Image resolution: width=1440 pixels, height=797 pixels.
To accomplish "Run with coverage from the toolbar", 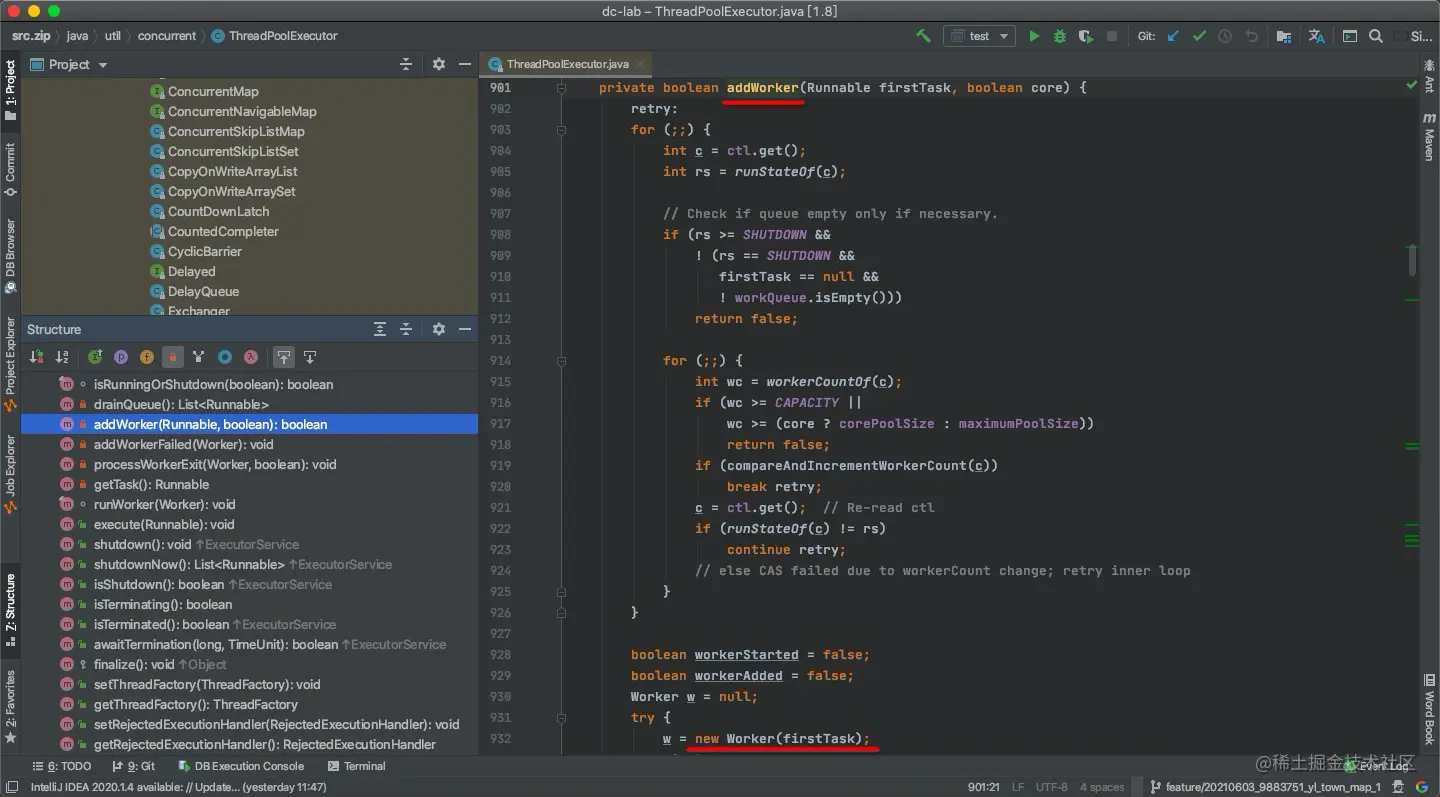I will 1086,36.
